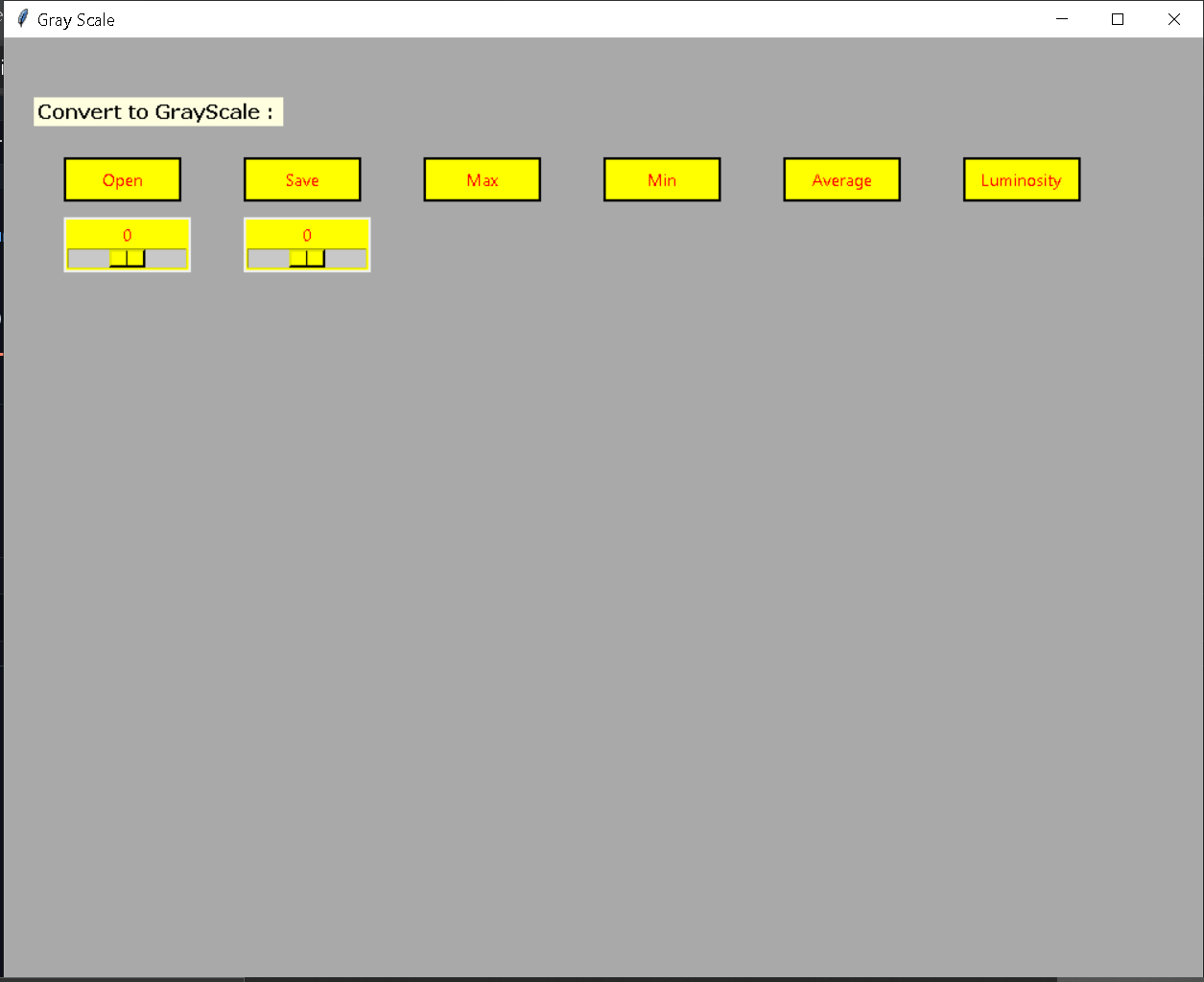Click the value 0 above second slider

(307, 235)
